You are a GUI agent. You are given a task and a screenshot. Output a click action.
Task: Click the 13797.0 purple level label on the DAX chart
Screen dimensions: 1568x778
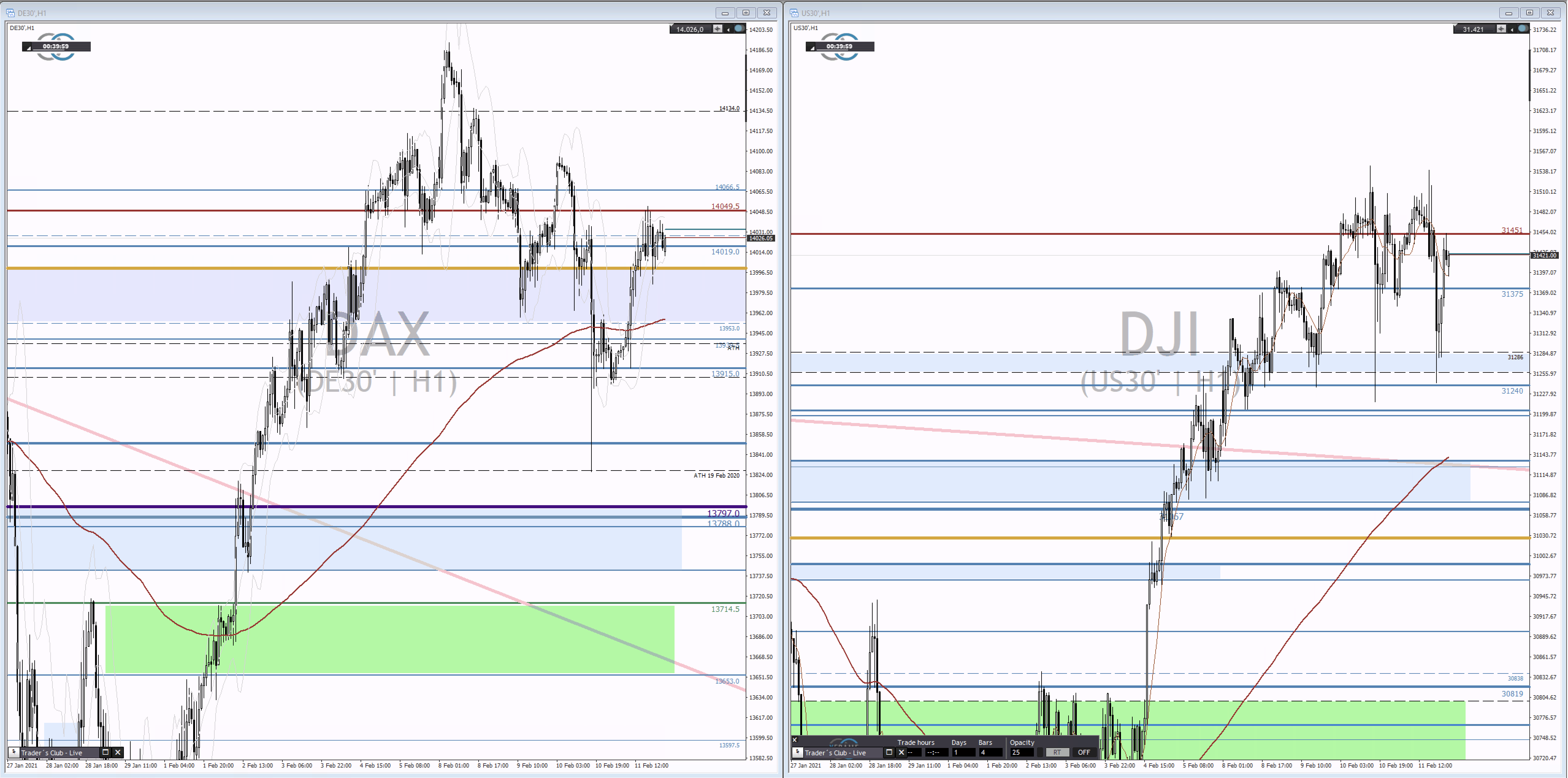pyautogui.click(x=723, y=513)
